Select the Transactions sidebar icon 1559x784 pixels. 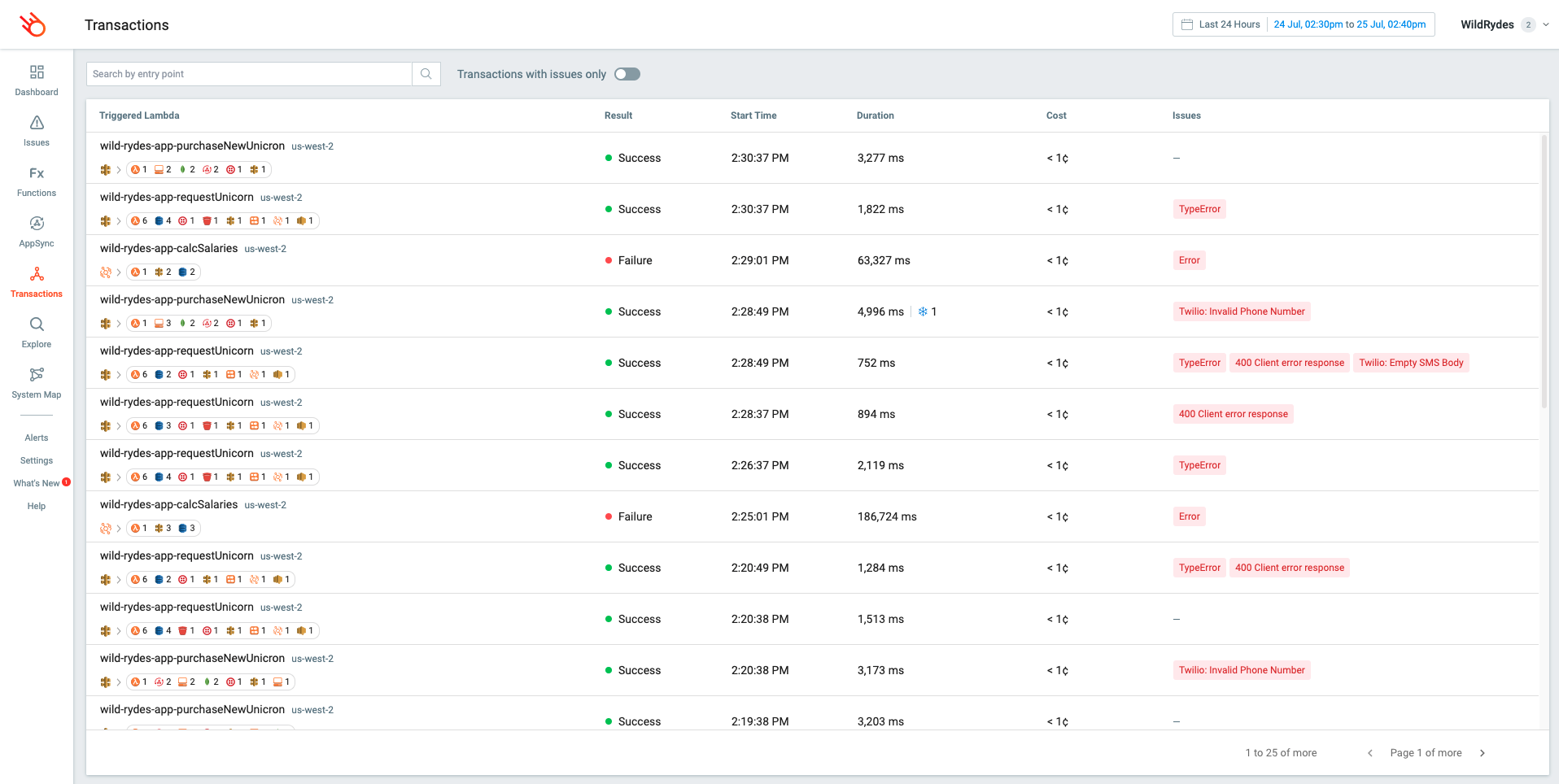click(x=37, y=274)
